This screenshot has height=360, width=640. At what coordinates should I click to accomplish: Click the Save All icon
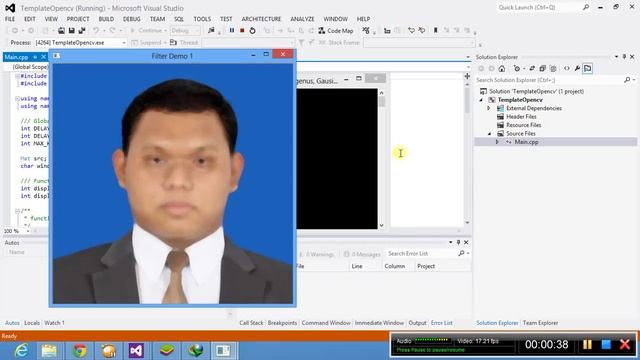click(82, 31)
